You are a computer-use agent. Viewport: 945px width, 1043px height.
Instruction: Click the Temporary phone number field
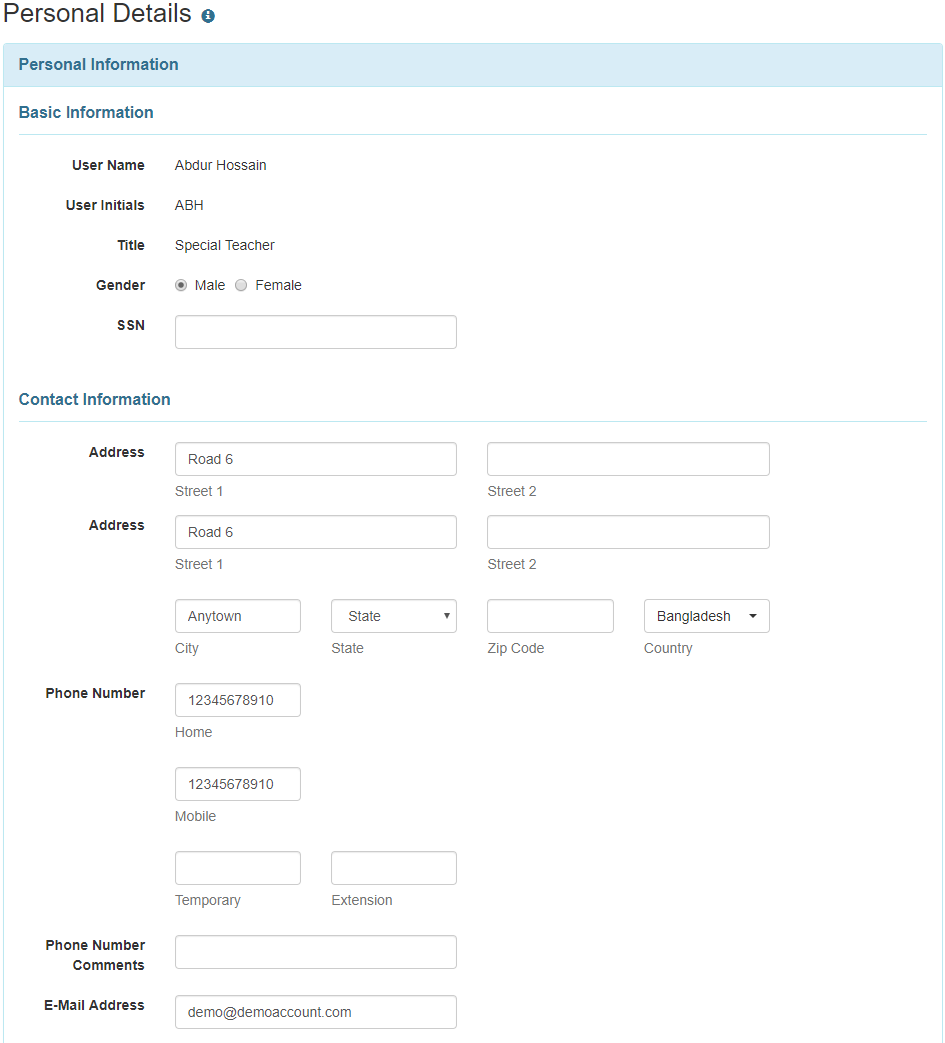coord(238,868)
